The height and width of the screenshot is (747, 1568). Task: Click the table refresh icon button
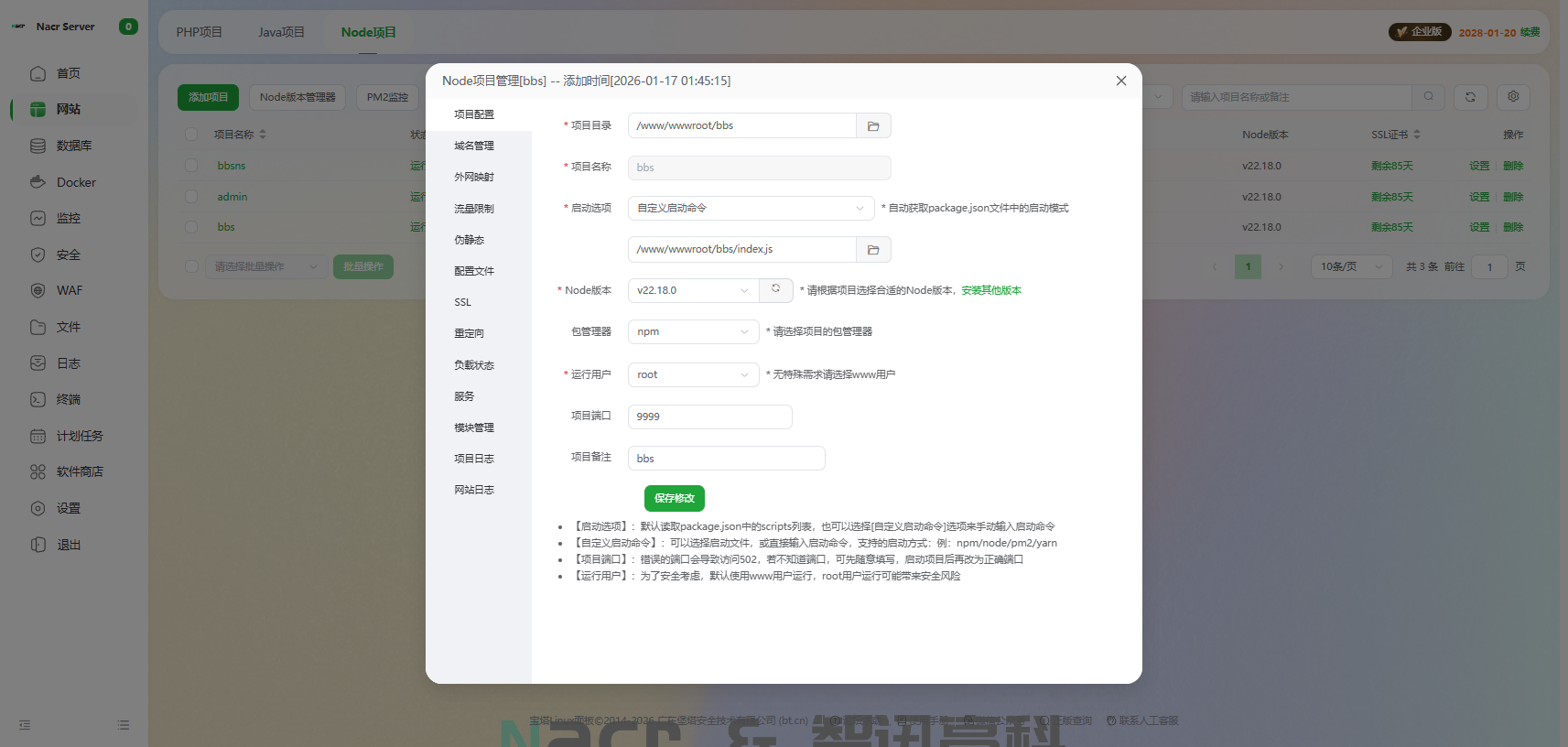(x=1470, y=97)
